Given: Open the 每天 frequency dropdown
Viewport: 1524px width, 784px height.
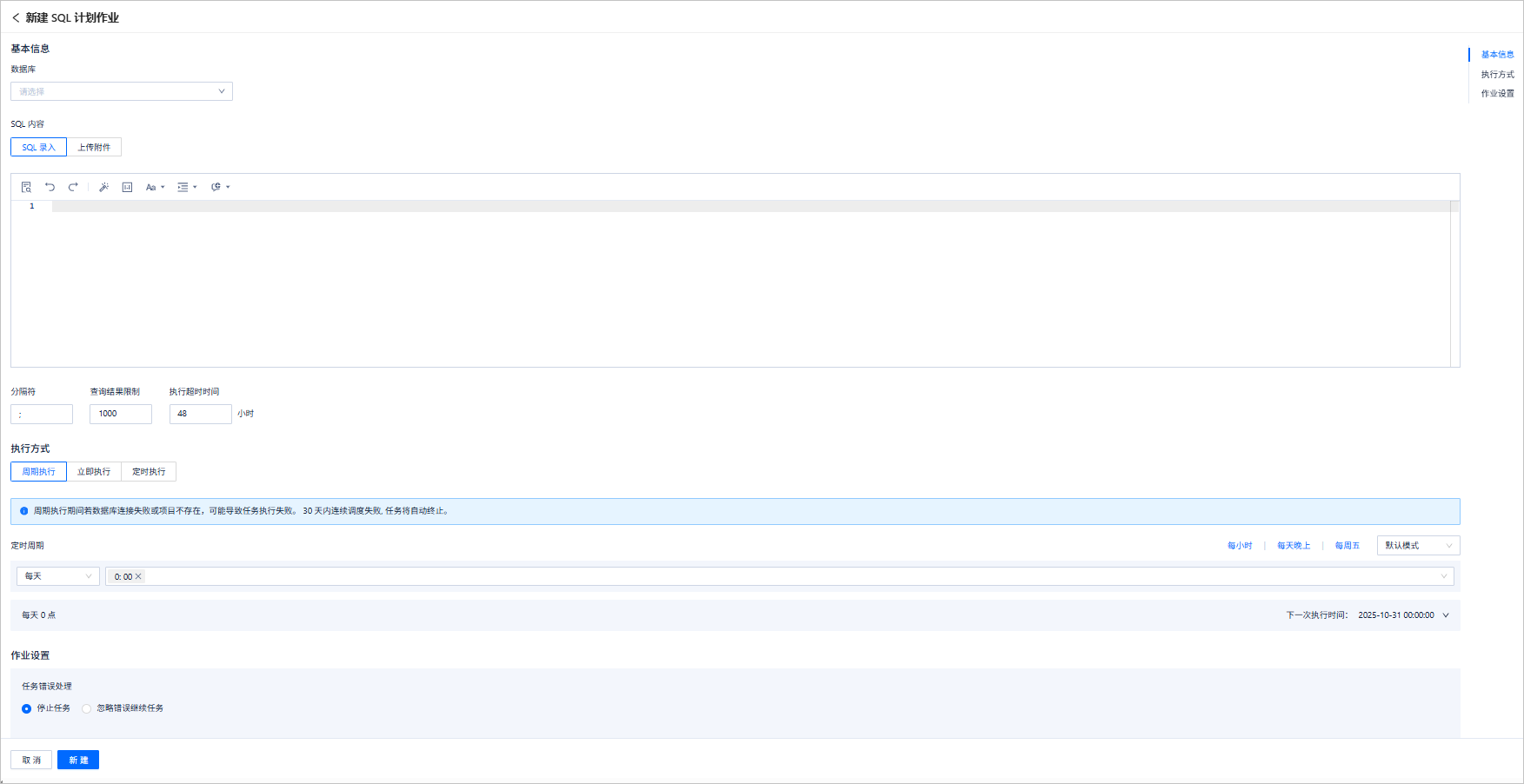Looking at the screenshot, I should [58, 576].
